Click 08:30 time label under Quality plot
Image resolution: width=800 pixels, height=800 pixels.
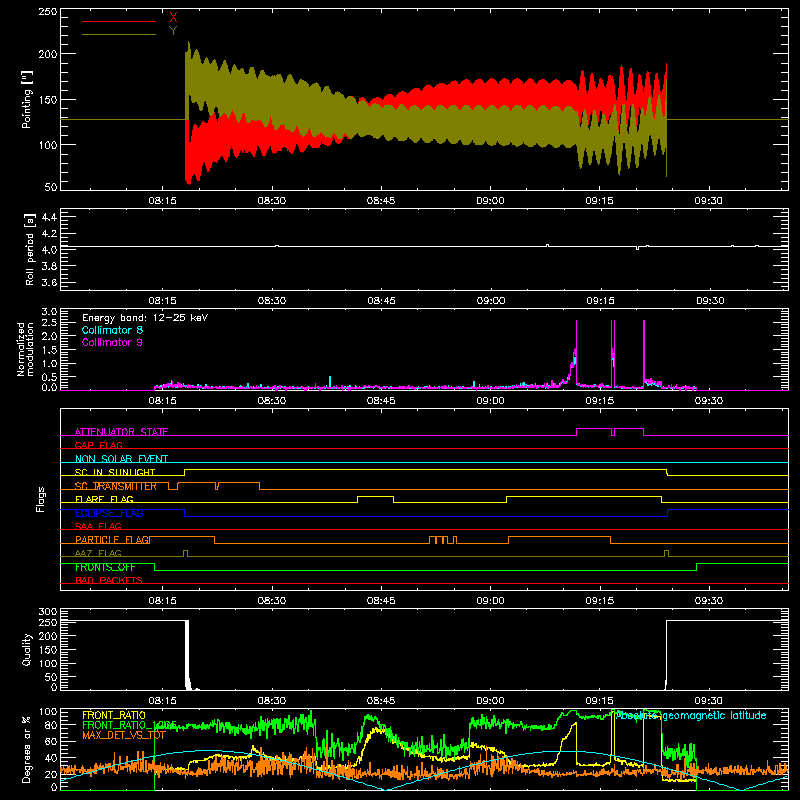272,701
